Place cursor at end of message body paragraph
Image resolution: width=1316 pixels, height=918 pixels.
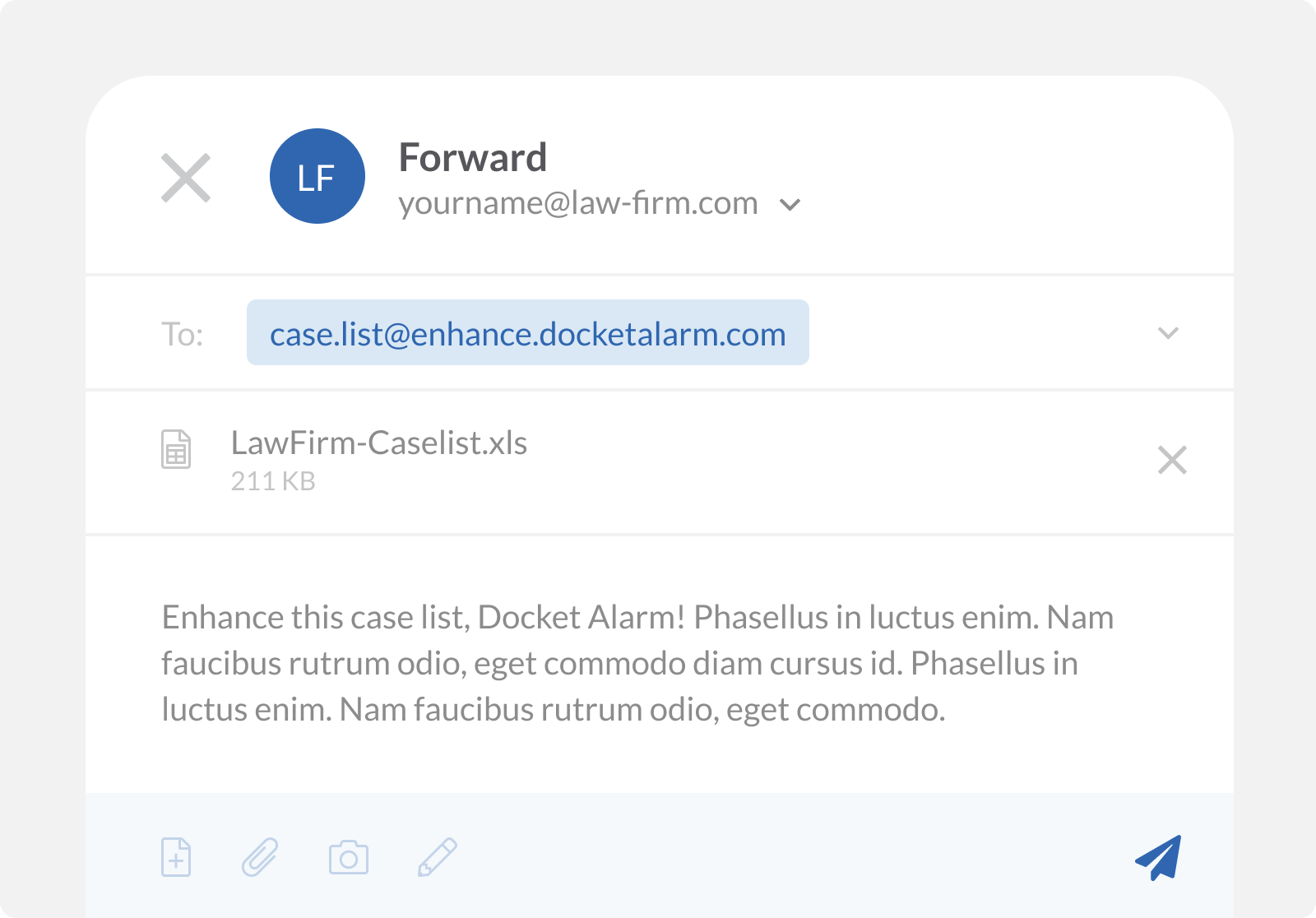click(947, 710)
